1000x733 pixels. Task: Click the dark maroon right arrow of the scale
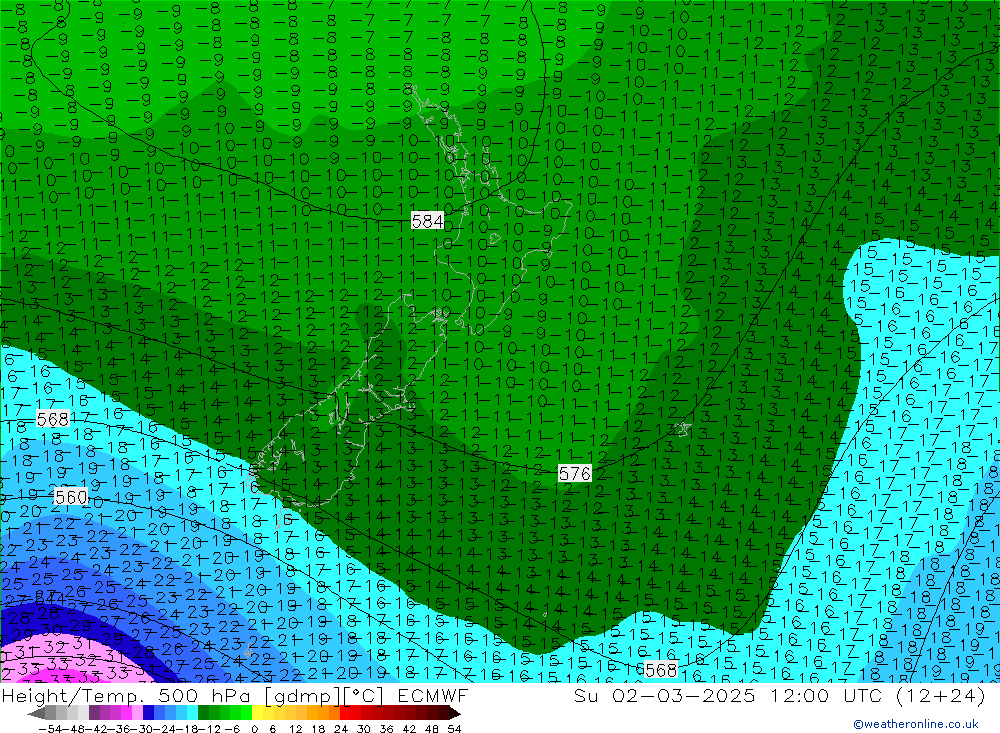[454, 713]
